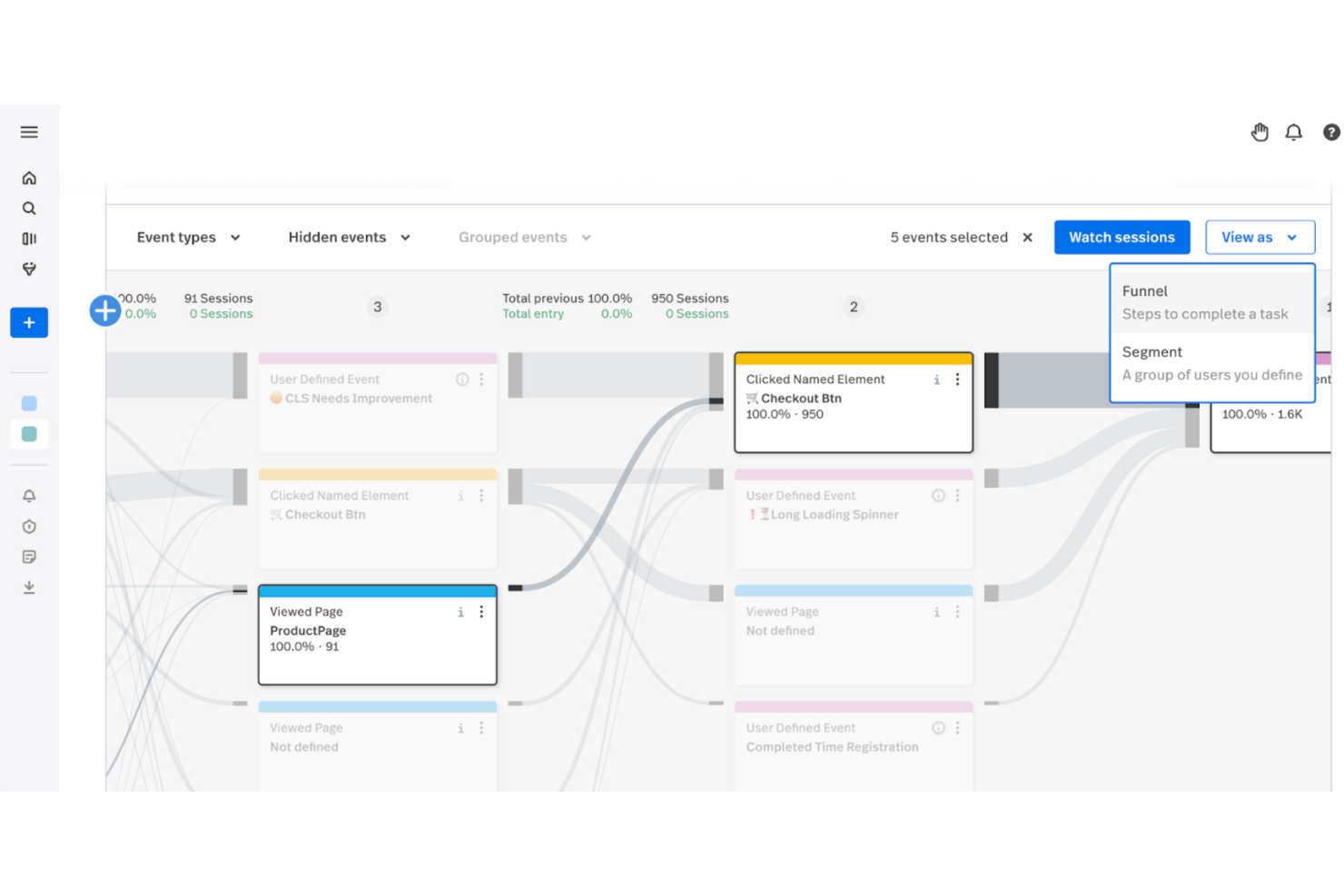Image resolution: width=1344 pixels, height=896 pixels.
Task: Open notifications bell in top bar
Action: 1294,133
